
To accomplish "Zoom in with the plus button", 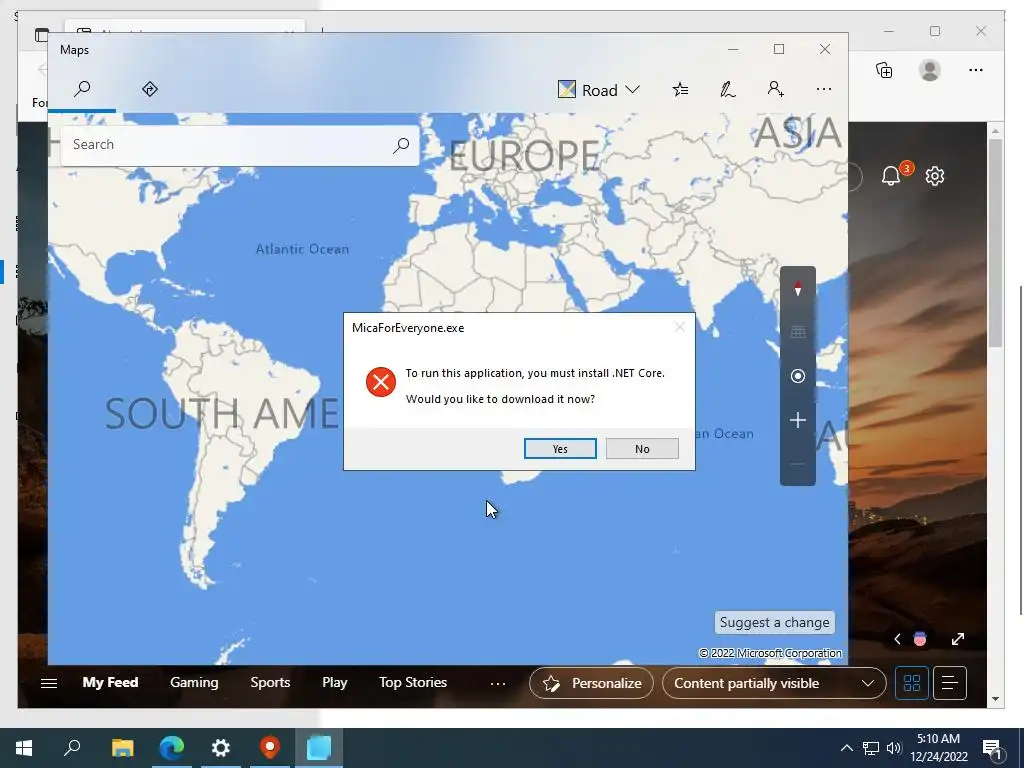I will pos(797,420).
